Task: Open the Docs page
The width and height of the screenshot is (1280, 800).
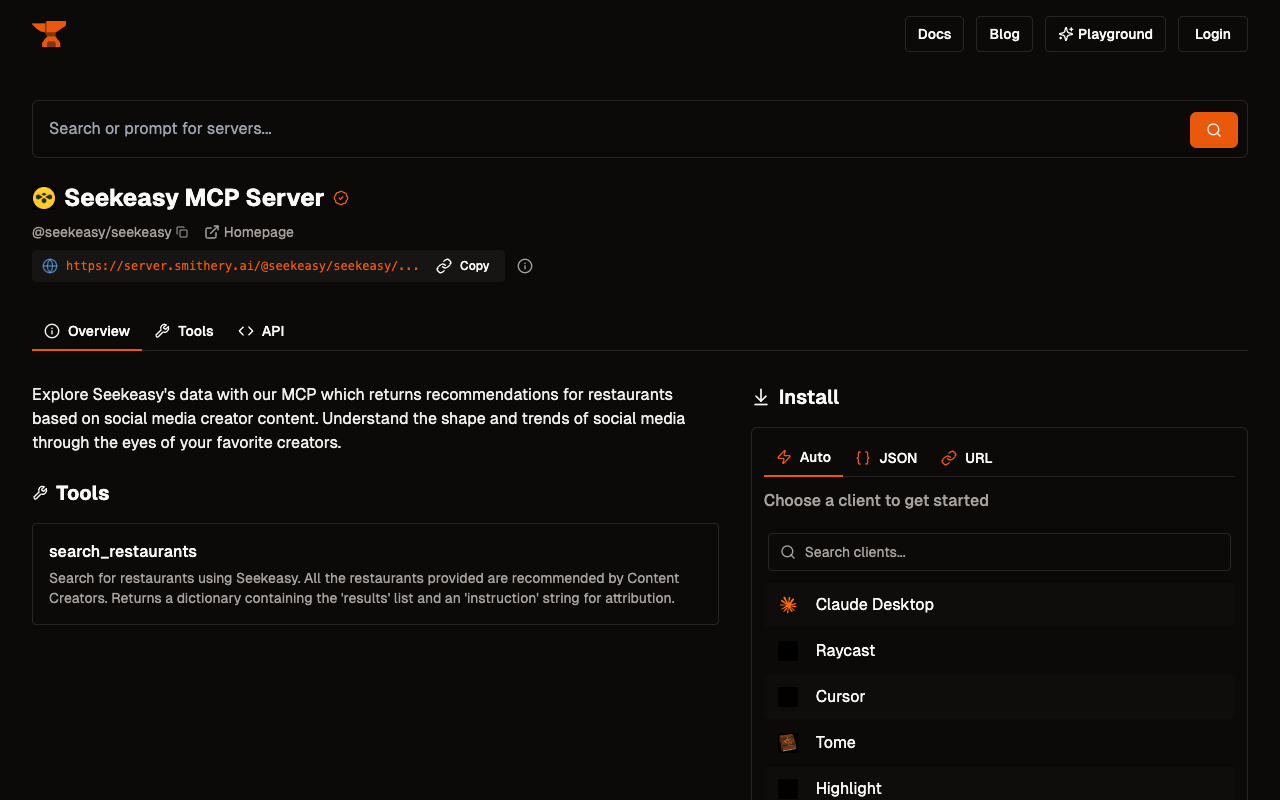Action: point(934,34)
